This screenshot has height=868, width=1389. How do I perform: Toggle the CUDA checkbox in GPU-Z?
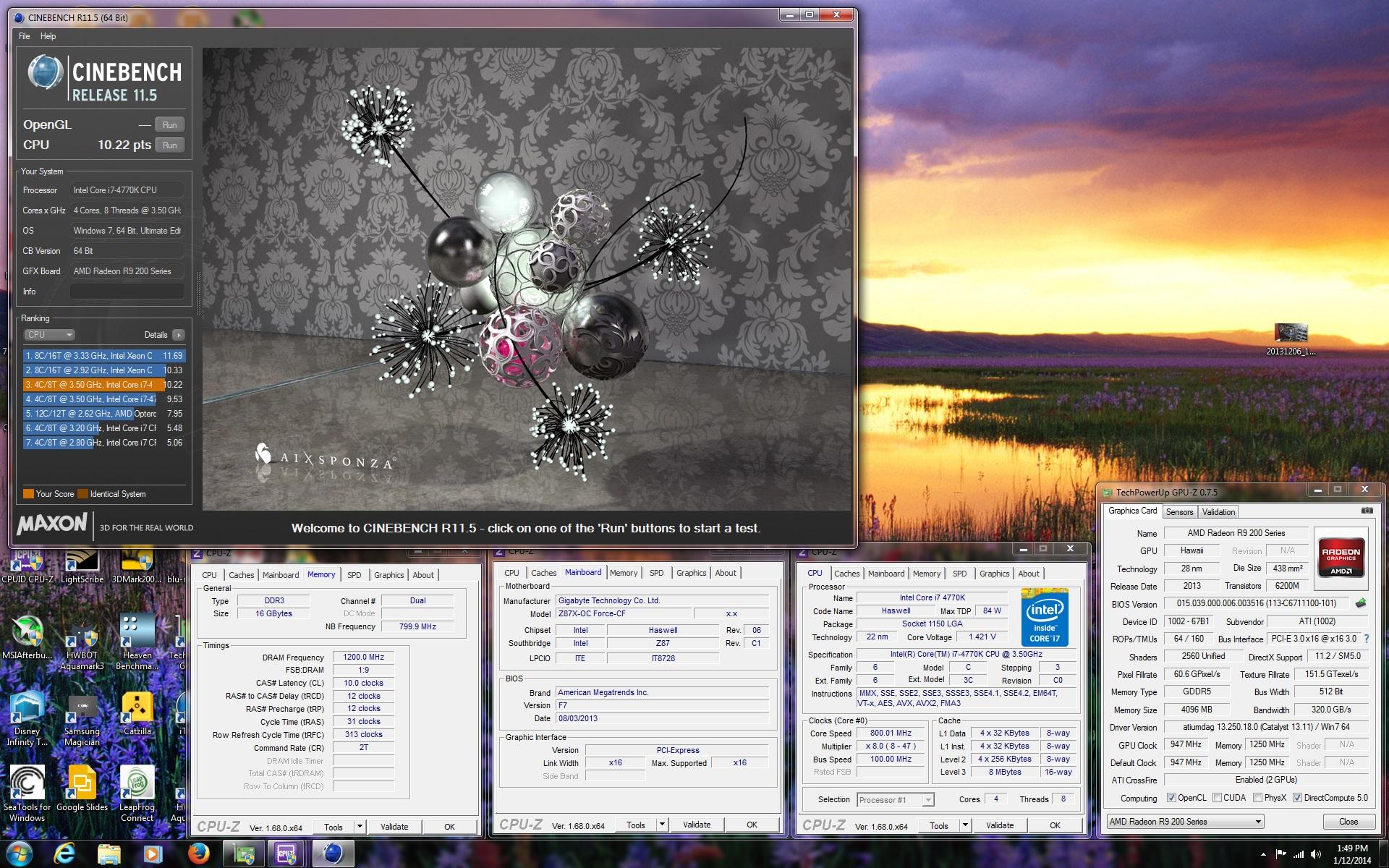coord(1217,798)
